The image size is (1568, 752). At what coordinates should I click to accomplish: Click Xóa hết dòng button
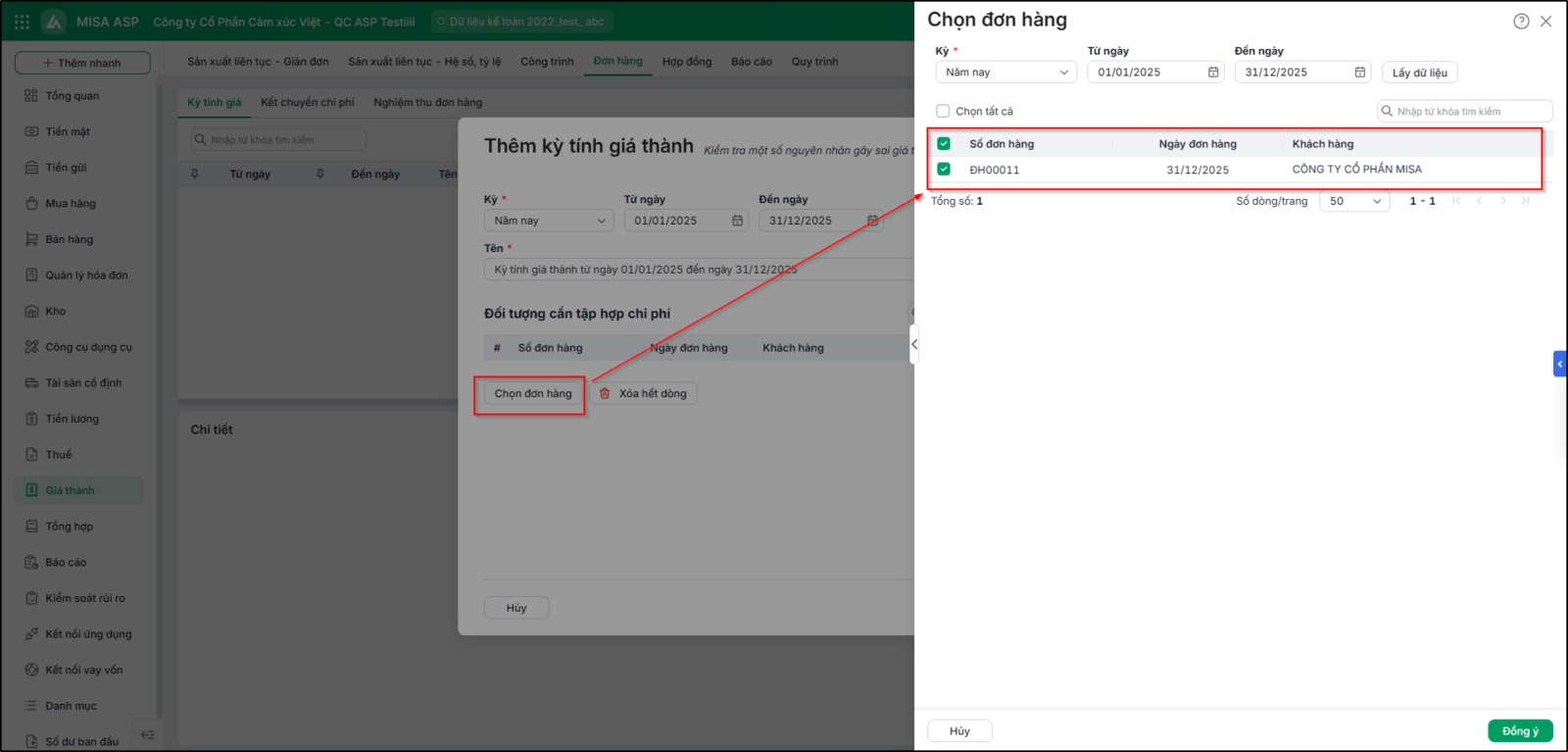(643, 393)
